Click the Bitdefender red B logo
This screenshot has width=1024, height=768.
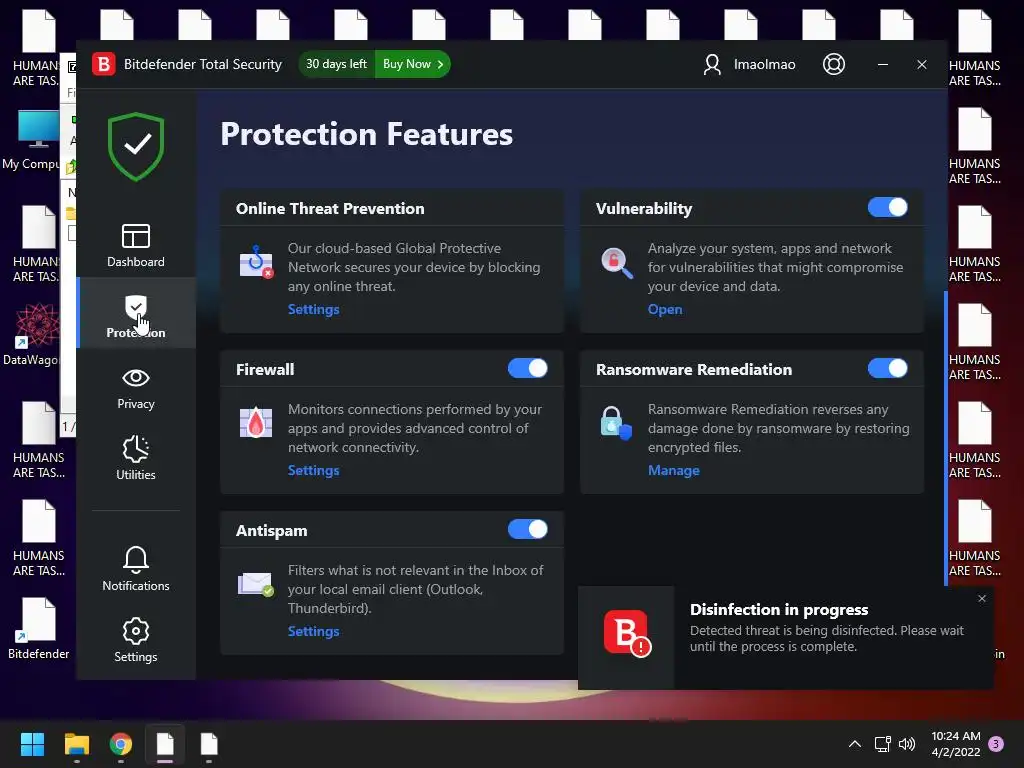(x=104, y=64)
